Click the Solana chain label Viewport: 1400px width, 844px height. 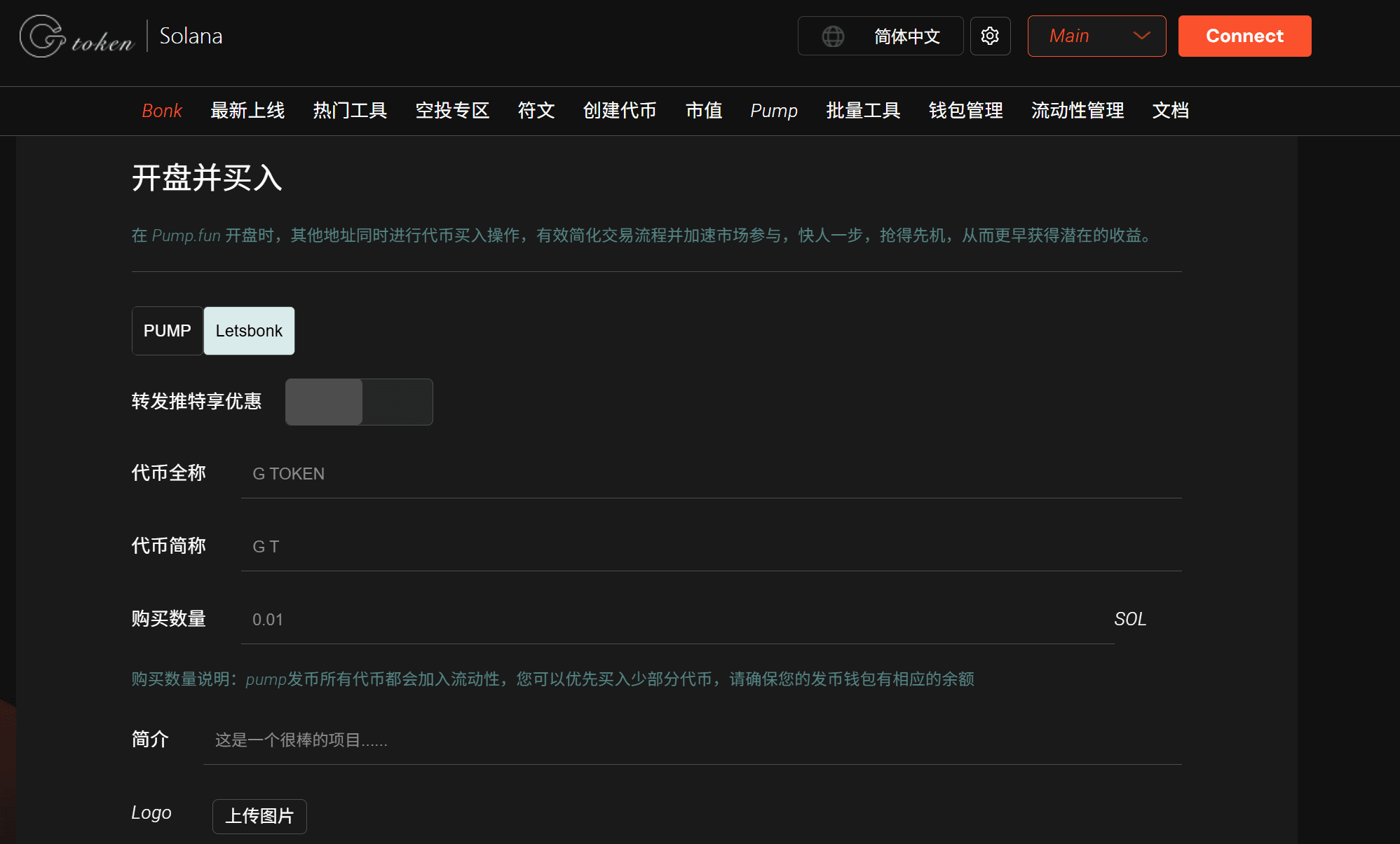click(191, 36)
